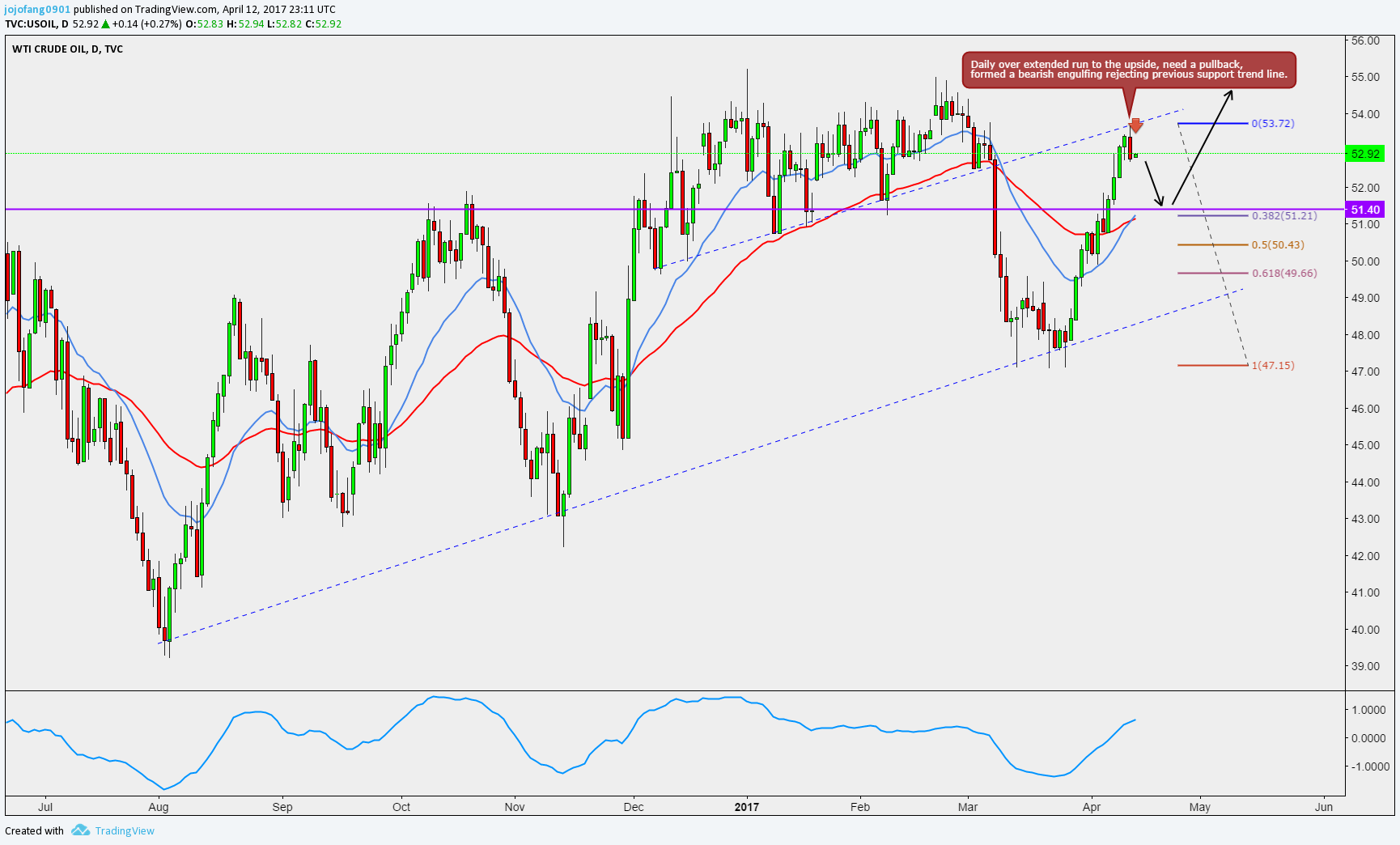The width and height of the screenshot is (1400, 845).
Task: Click the H:52.94 high price value
Action: (245, 24)
